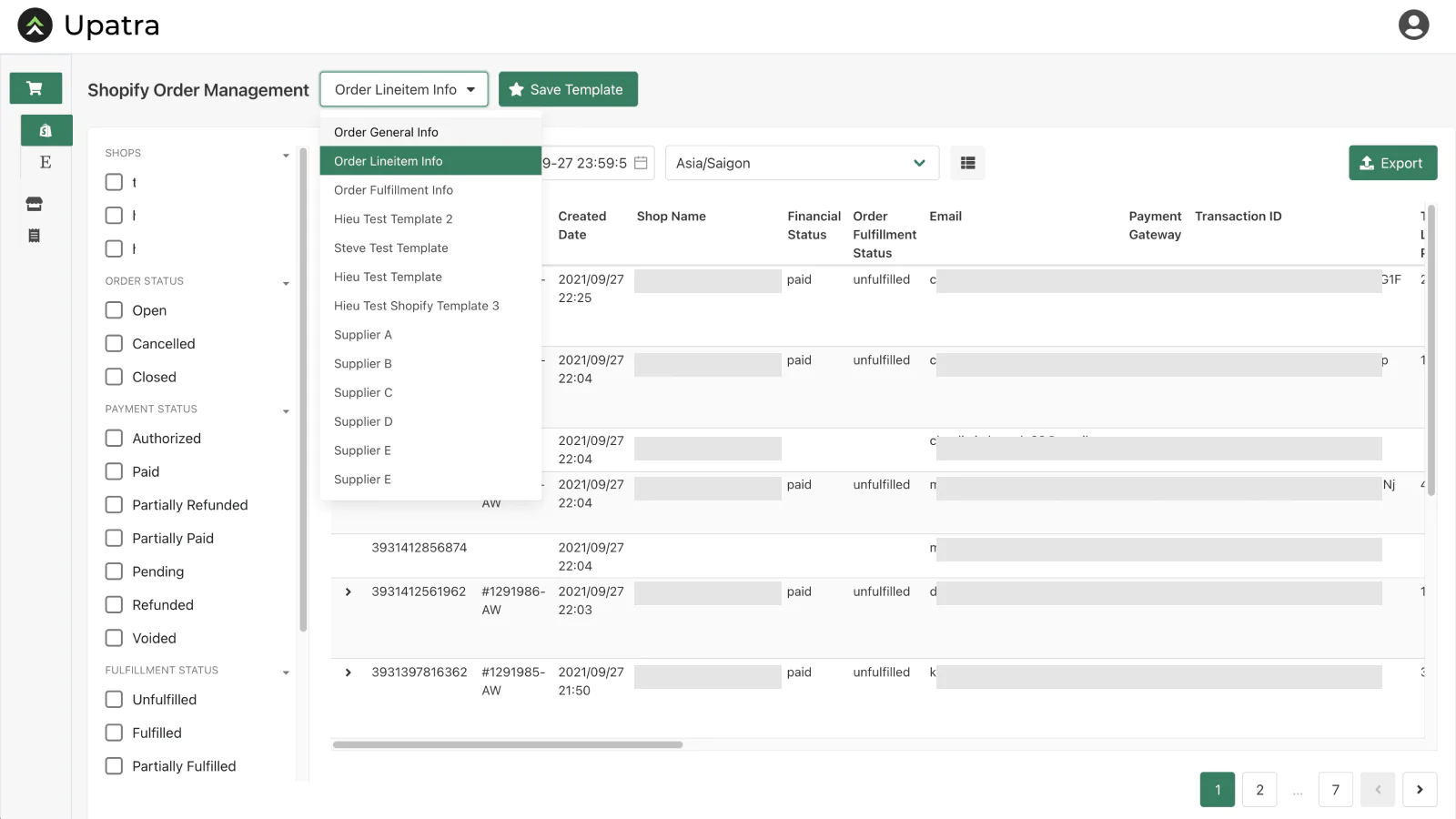Select the Supplier B template
This screenshot has width=1456, height=819.
tap(430, 364)
